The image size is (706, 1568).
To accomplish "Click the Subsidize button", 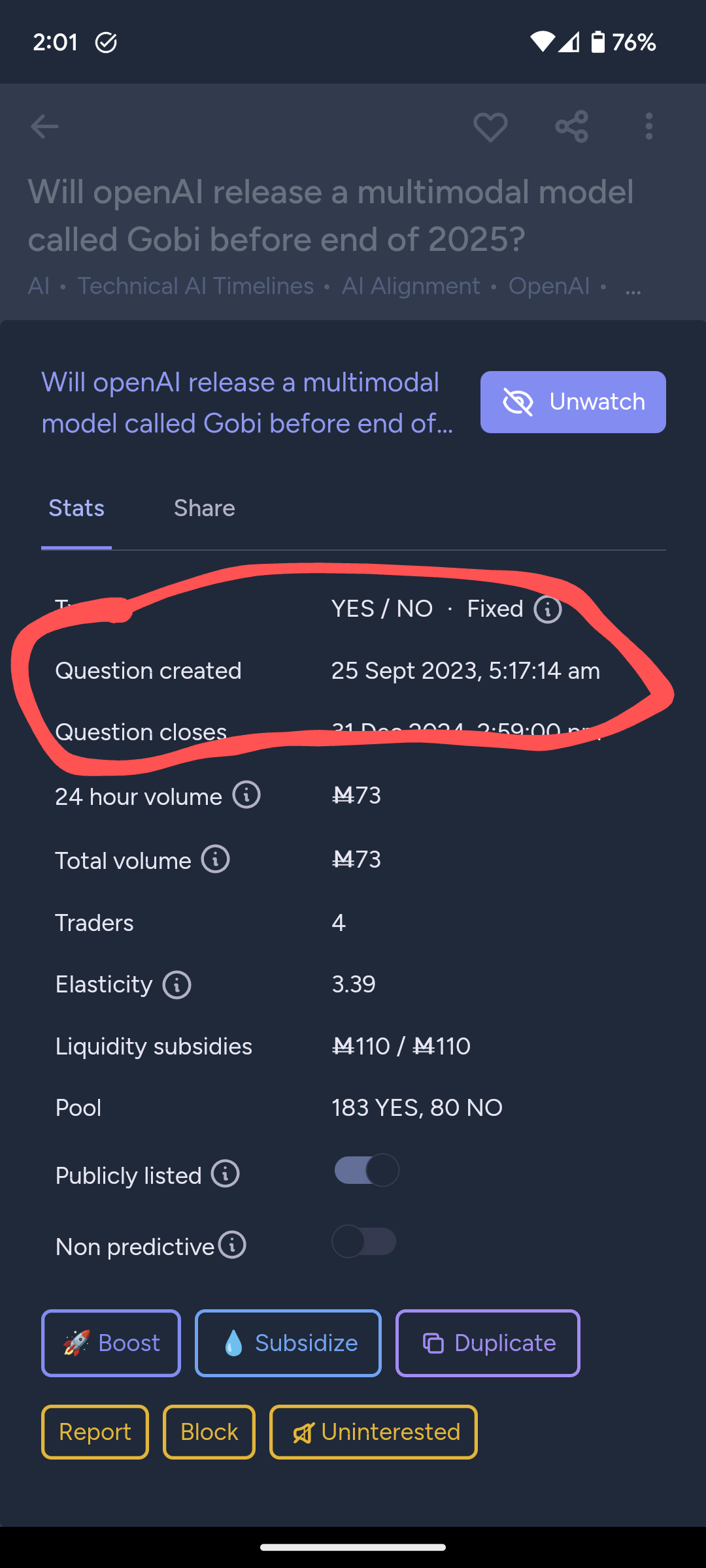I will [288, 1343].
